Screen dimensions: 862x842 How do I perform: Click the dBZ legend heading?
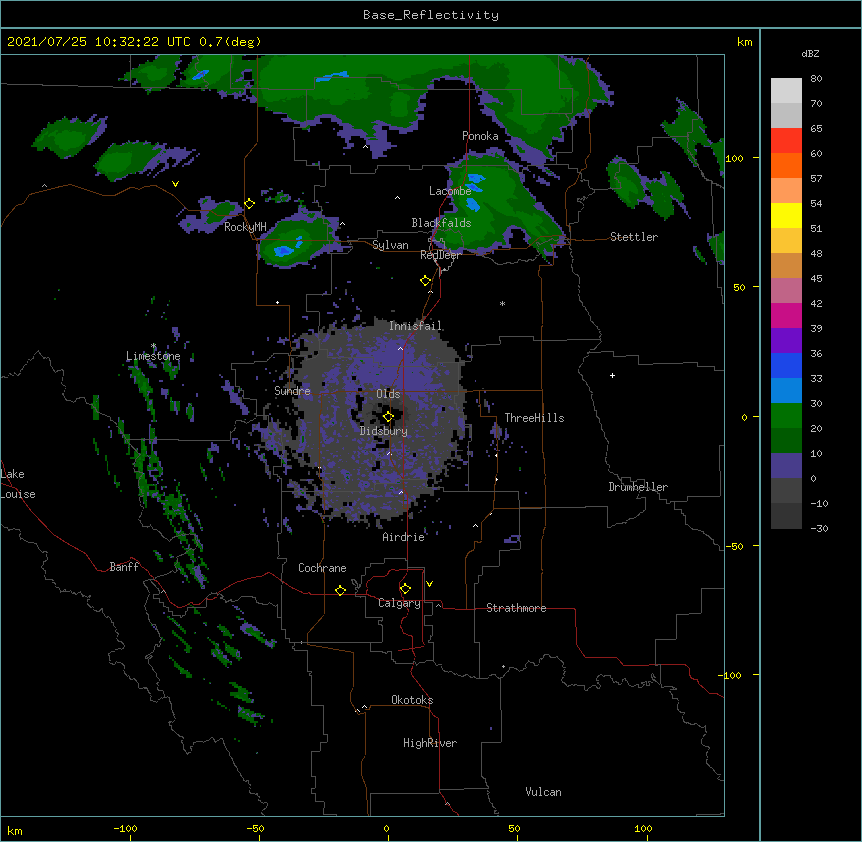pyautogui.click(x=810, y=53)
